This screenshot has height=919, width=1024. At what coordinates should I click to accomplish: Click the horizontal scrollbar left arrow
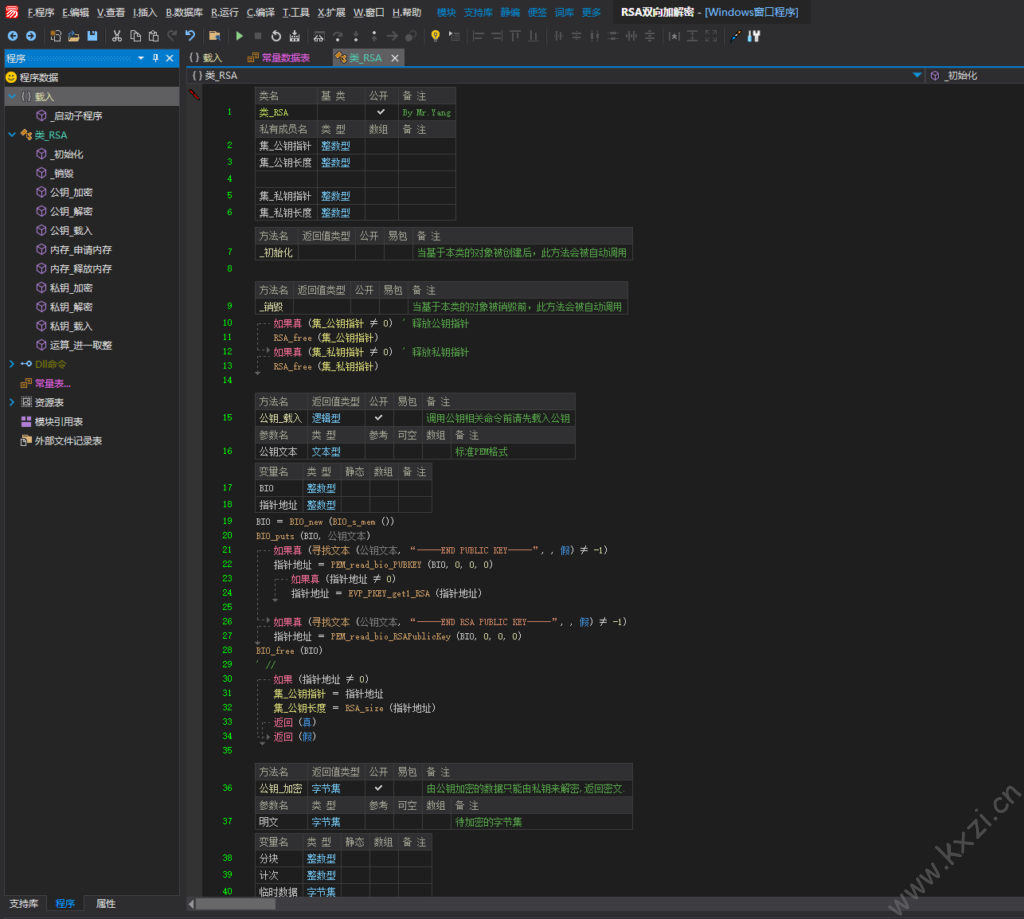(191, 904)
